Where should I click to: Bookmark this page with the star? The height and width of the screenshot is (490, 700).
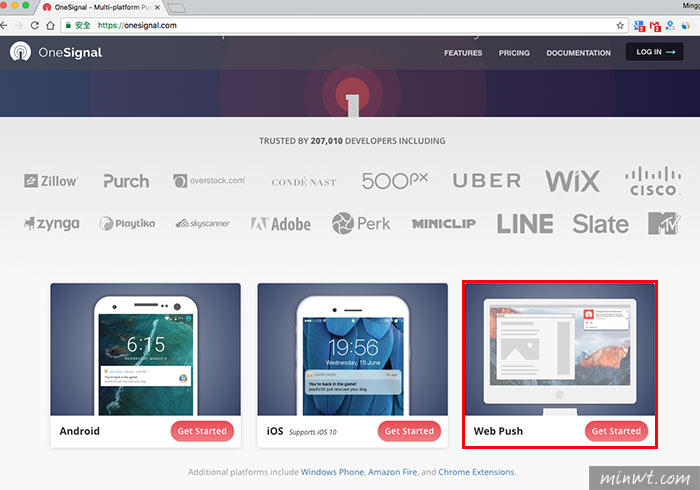tap(620, 25)
